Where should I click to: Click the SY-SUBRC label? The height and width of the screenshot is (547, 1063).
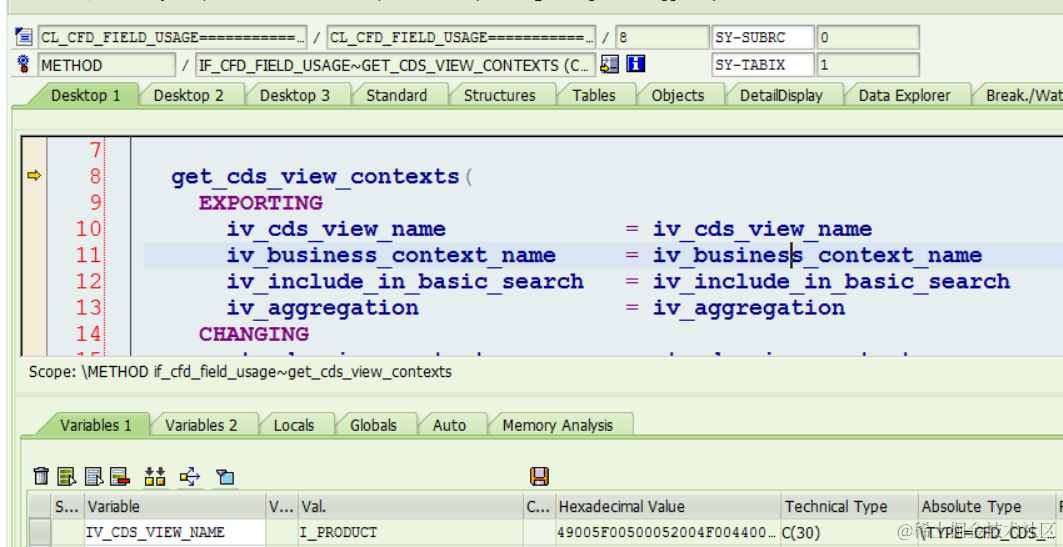coord(763,37)
